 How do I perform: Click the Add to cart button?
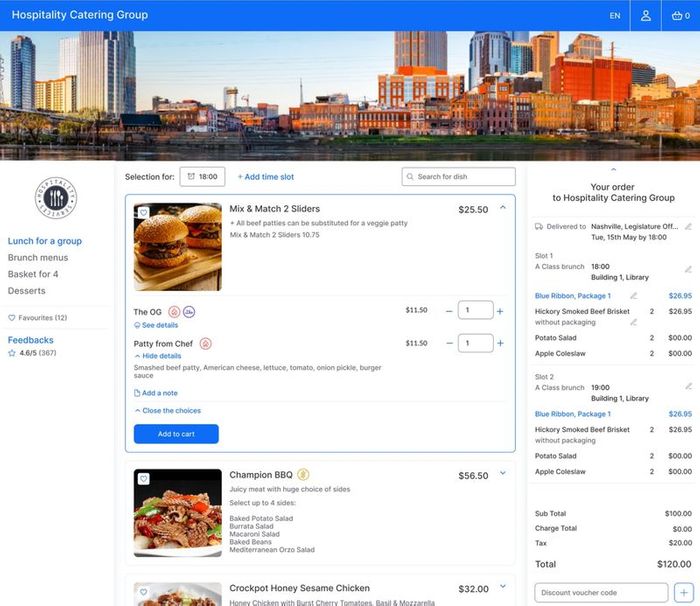point(176,434)
